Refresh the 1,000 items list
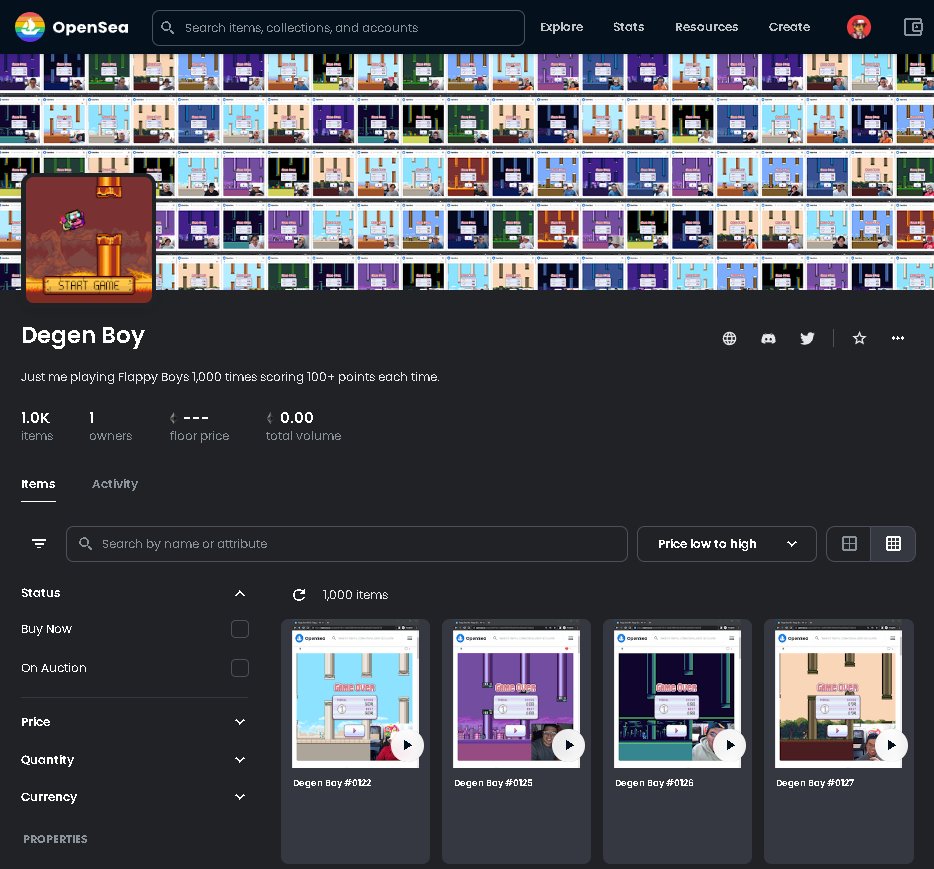This screenshot has height=869, width=934. point(299,594)
